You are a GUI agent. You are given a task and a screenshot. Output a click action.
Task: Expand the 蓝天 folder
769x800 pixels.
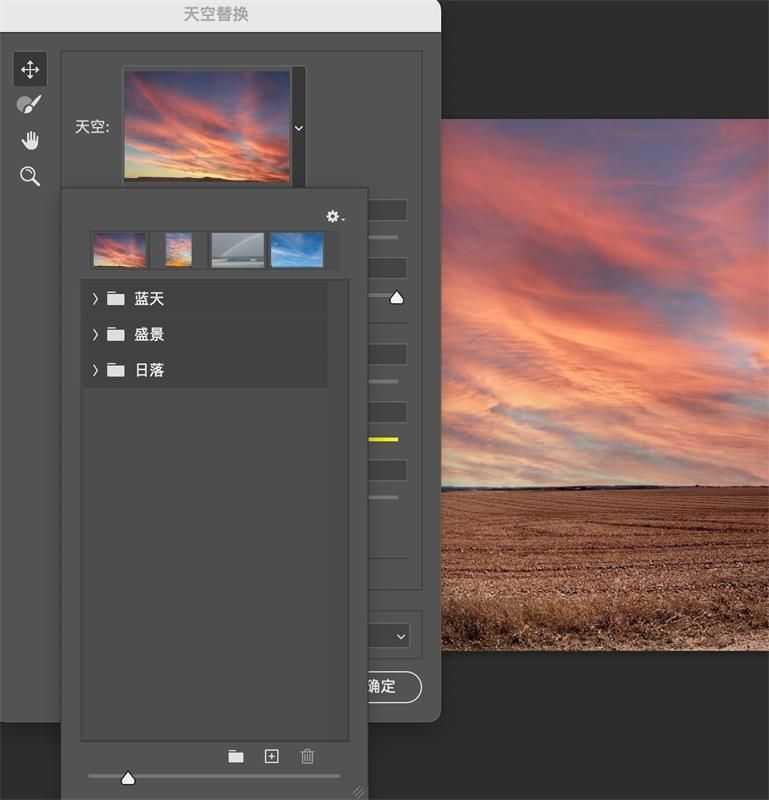(95, 298)
